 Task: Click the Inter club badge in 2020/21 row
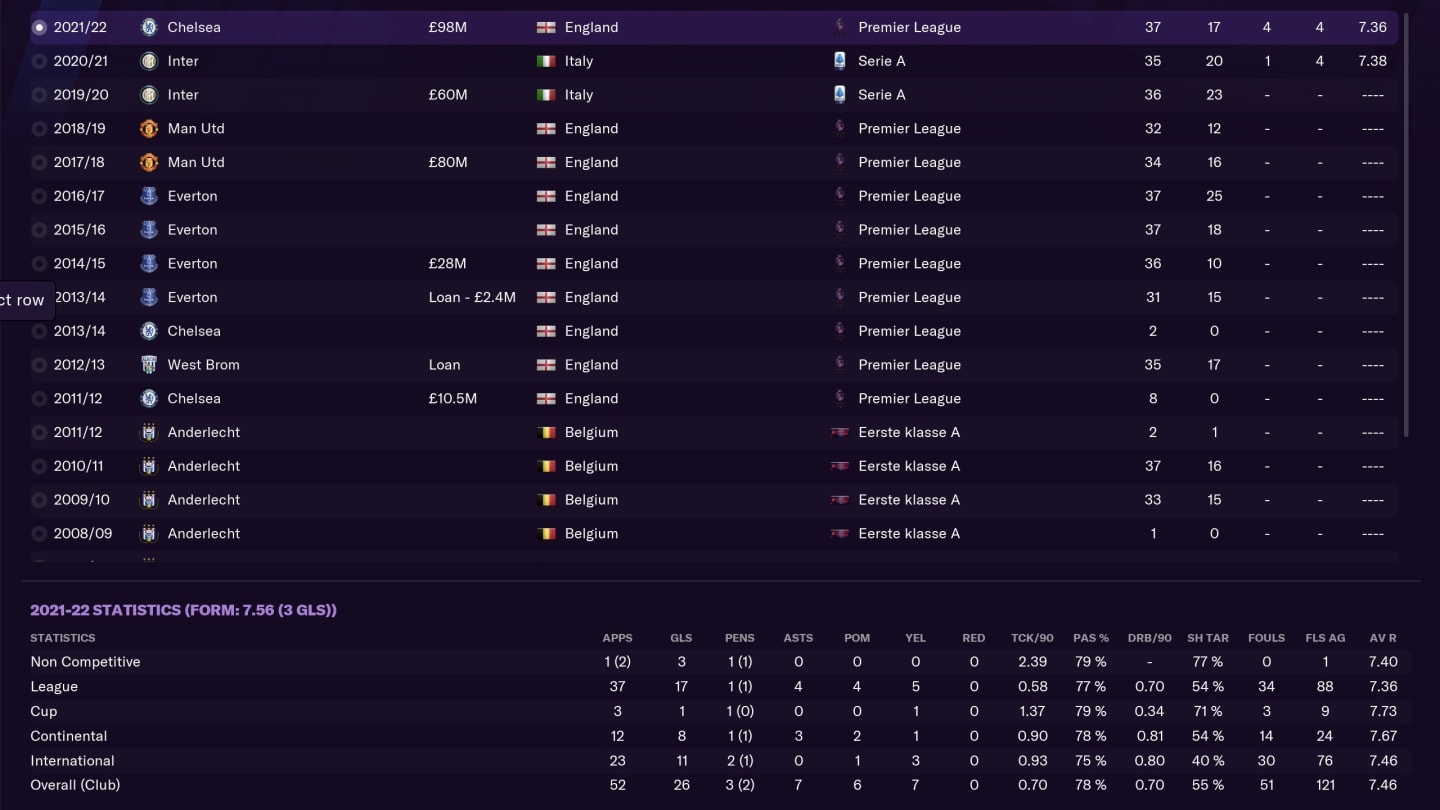[x=149, y=61]
